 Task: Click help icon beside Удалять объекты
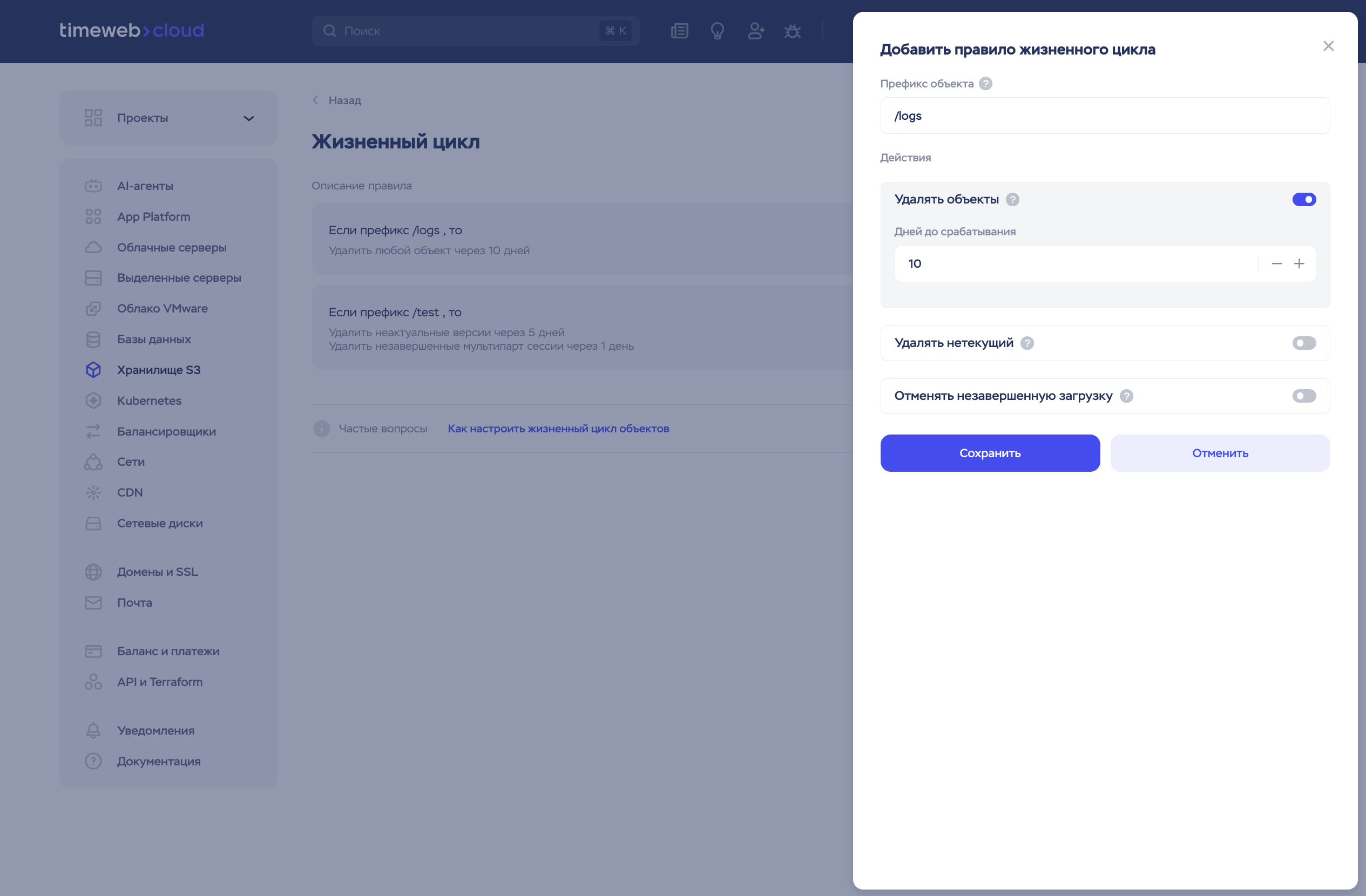pyautogui.click(x=1012, y=200)
